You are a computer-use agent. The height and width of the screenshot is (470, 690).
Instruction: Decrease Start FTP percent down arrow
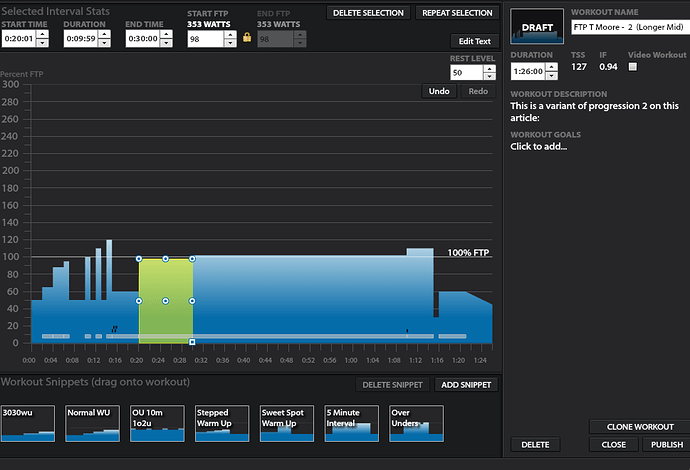pos(230,43)
